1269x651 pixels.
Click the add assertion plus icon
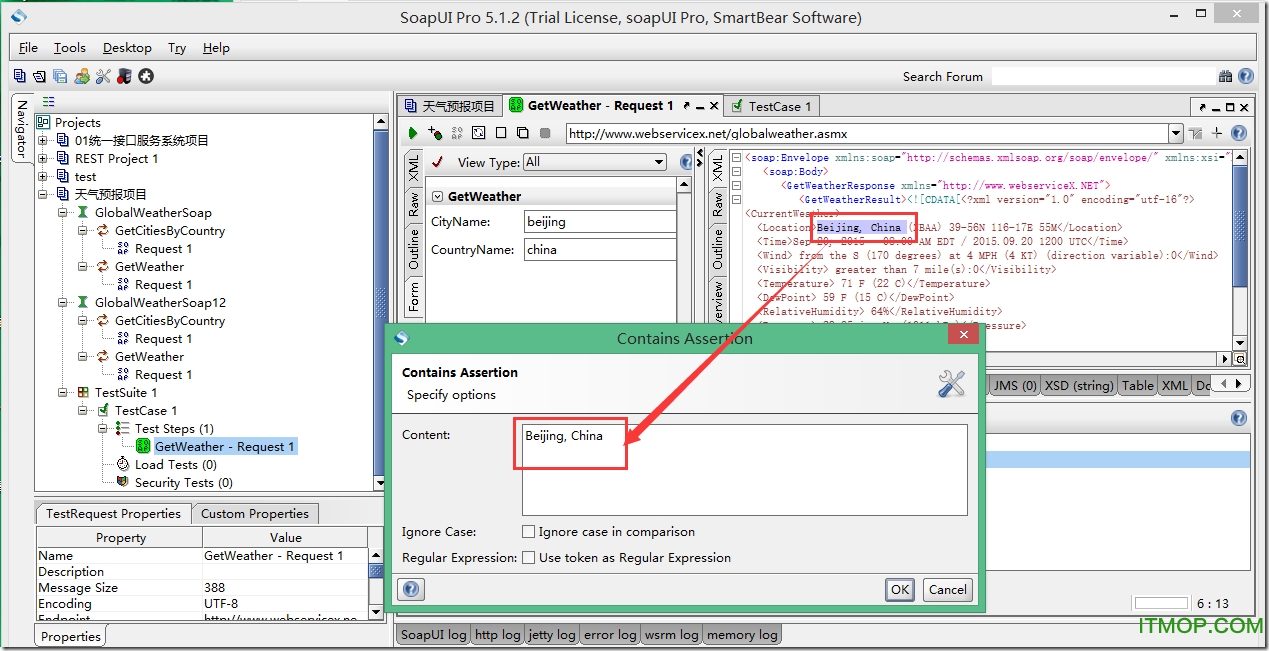[x=435, y=133]
